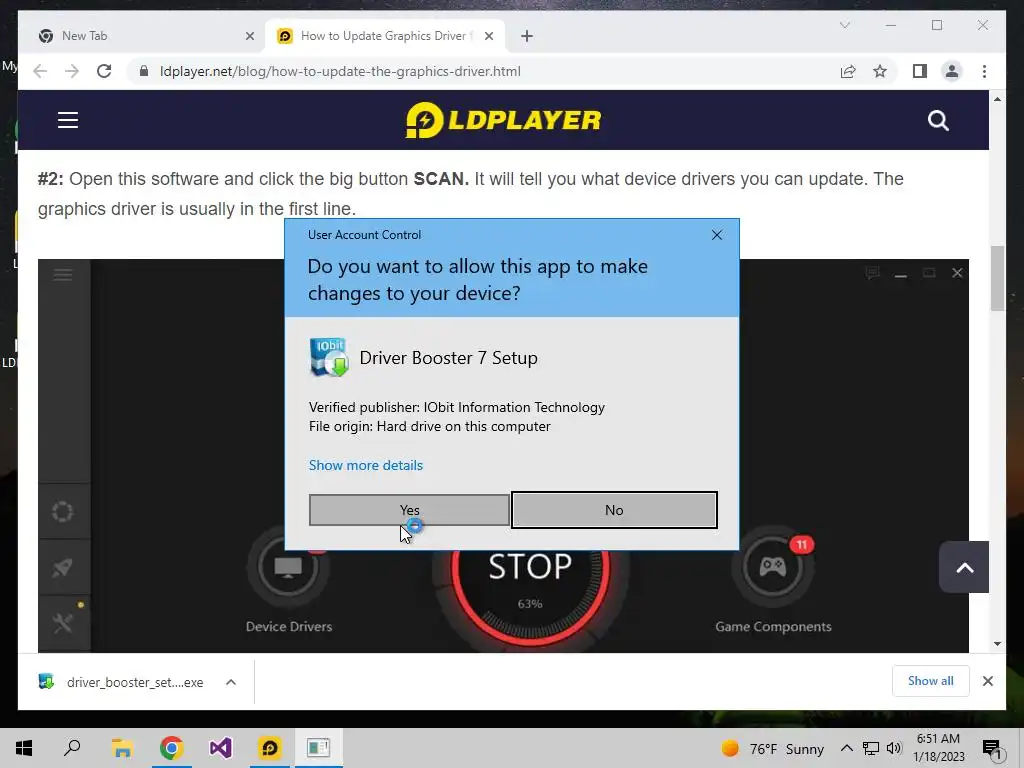The image size is (1024, 768).
Task: Click page vertical scrollbar thumb
Action: (x=997, y=279)
